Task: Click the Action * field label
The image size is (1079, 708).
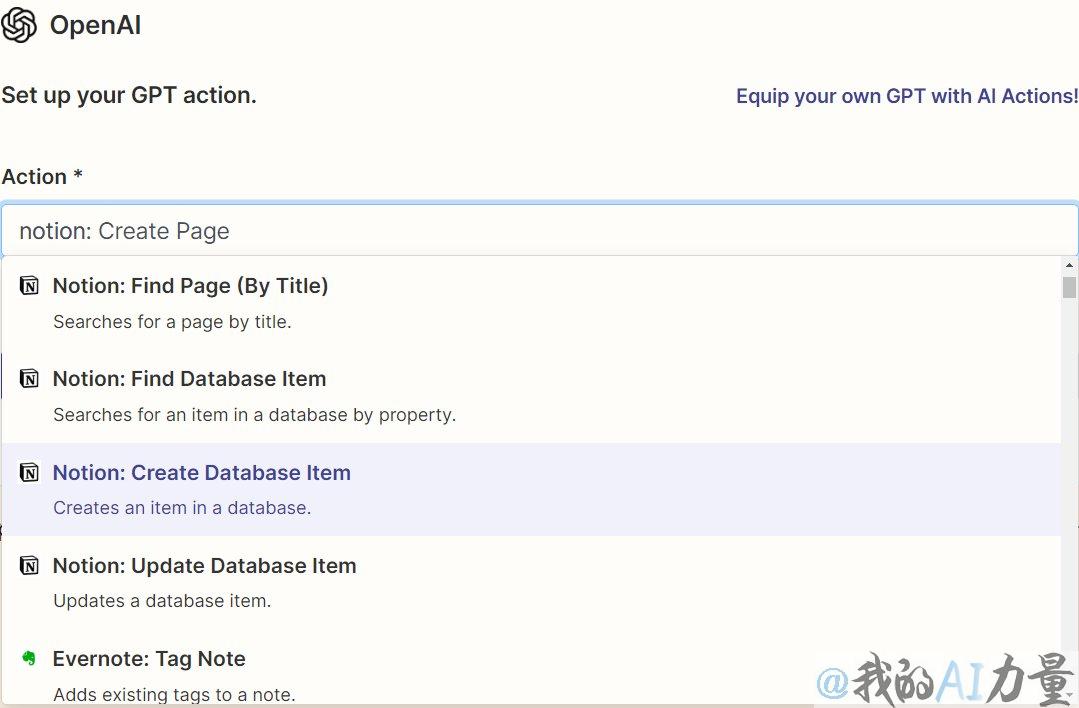Action: coord(42,177)
